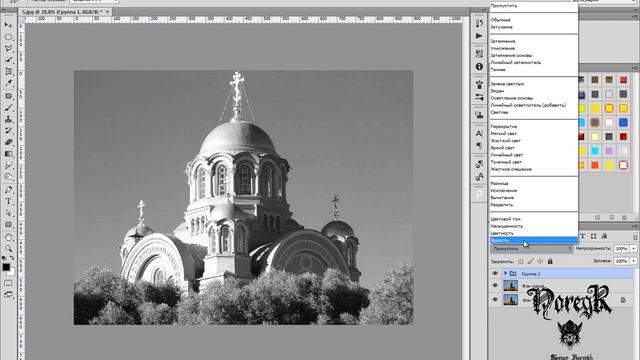Image resolution: width=640 pixels, height=360 pixels.
Task: Choose Мягкий свет blend mode
Action: (534, 133)
